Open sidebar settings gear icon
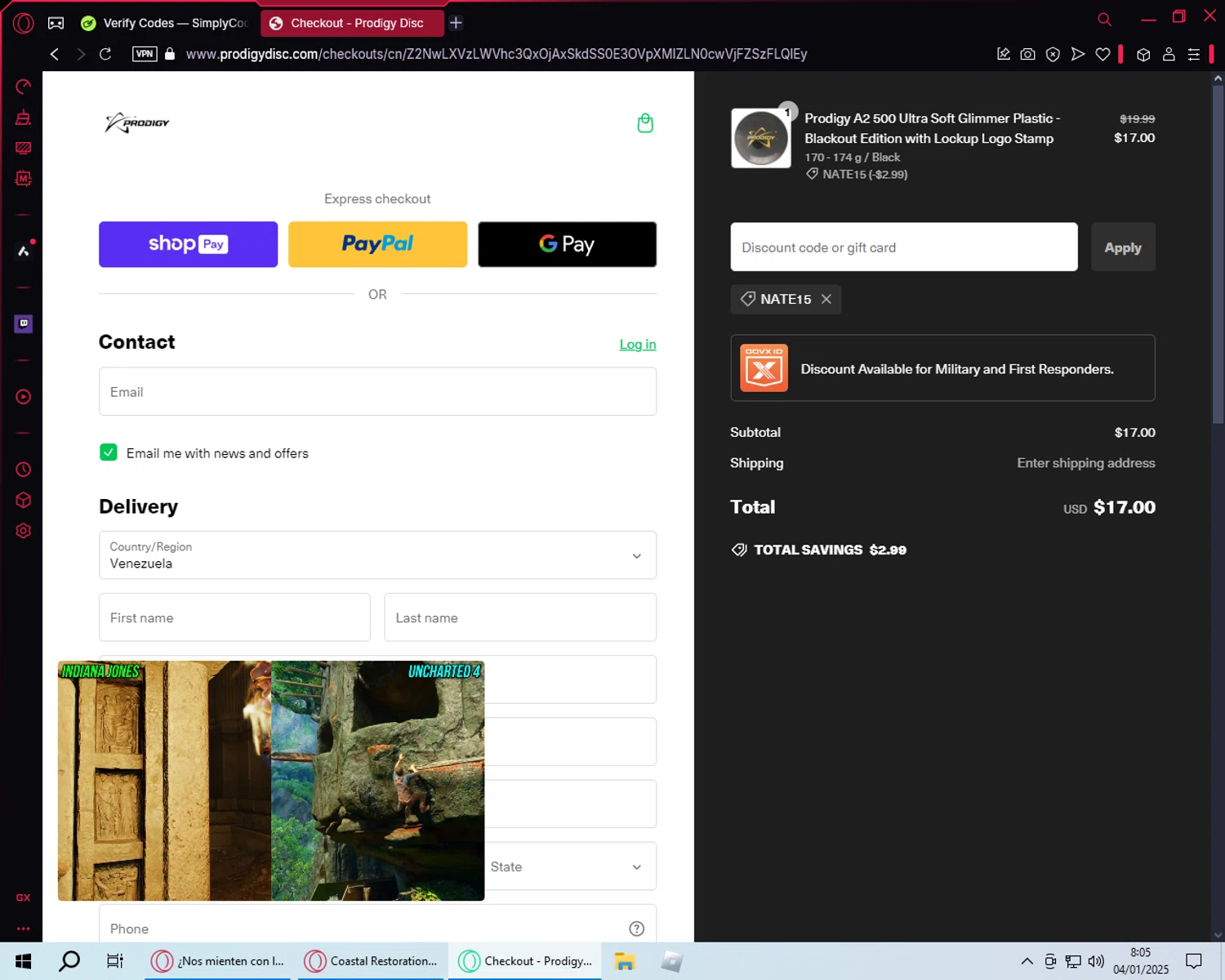This screenshot has height=980, width=1225. click(23, 531)
